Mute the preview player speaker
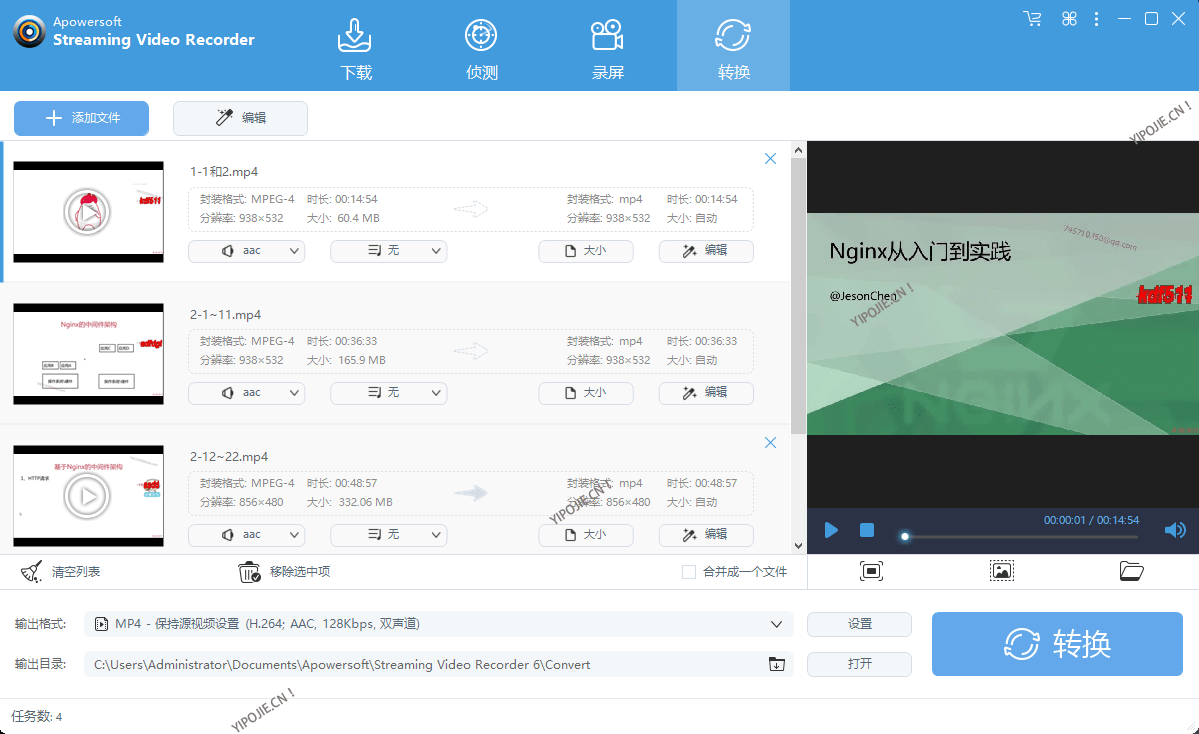The width and height of the screenshot is (1199, 734). [x=1175, y=530]
